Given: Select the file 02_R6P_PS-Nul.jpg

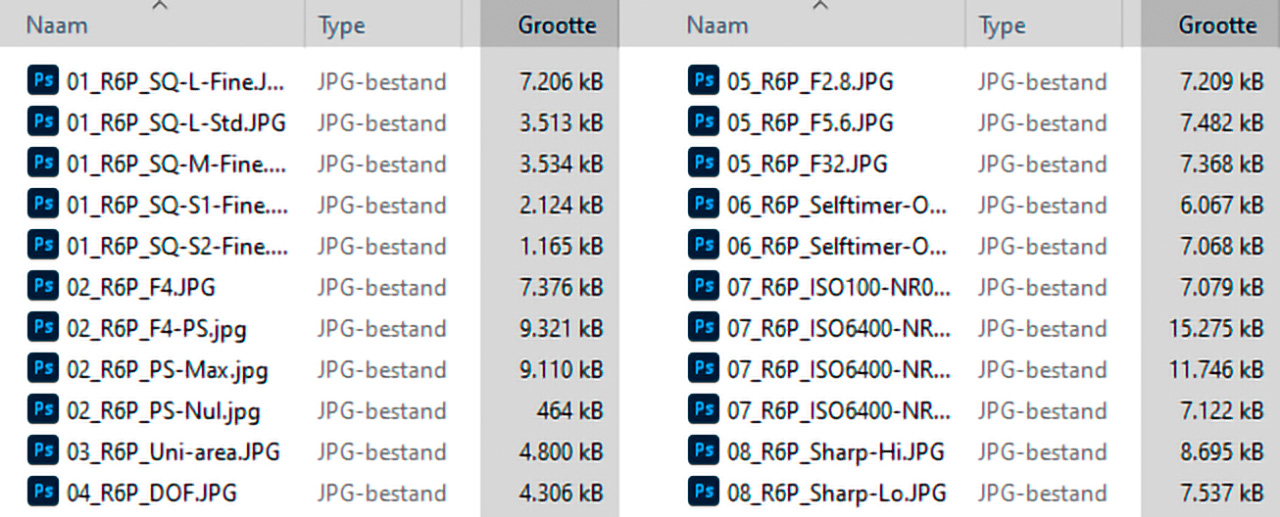Looking at the screenshot, I should (163, 411).
